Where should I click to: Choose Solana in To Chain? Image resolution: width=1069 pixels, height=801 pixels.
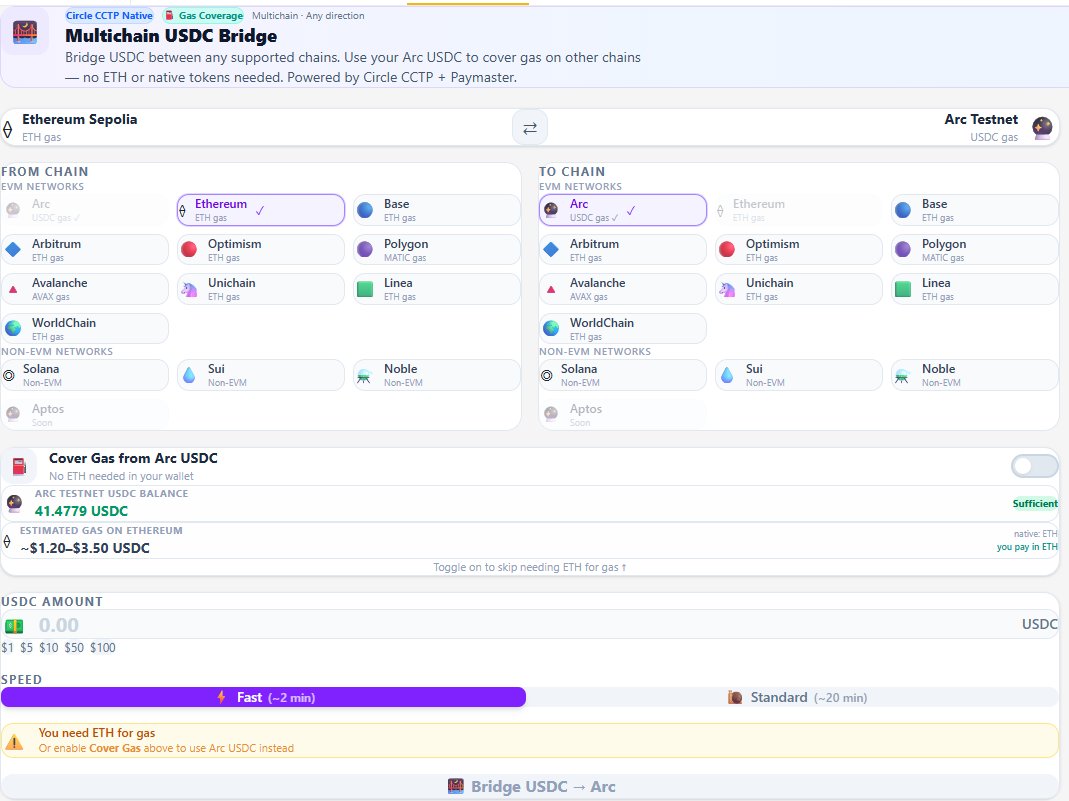pyautogui.click(x=622, y=375)
